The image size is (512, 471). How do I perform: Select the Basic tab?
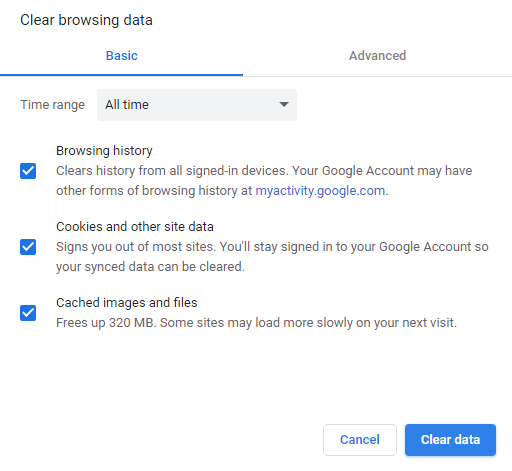coord(122,56)
